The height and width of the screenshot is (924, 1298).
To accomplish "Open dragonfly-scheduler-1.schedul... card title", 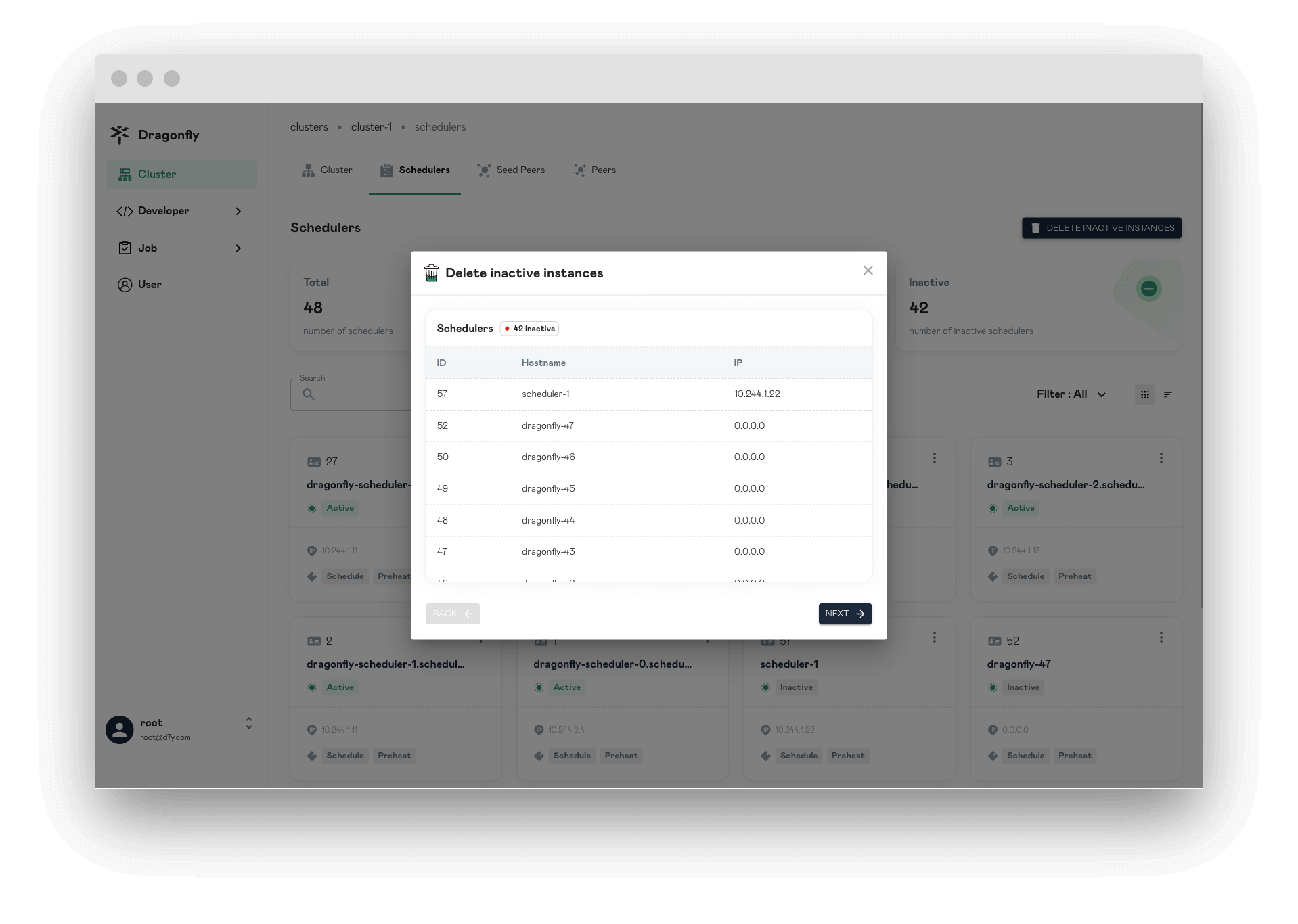I will tap(386, 664).
